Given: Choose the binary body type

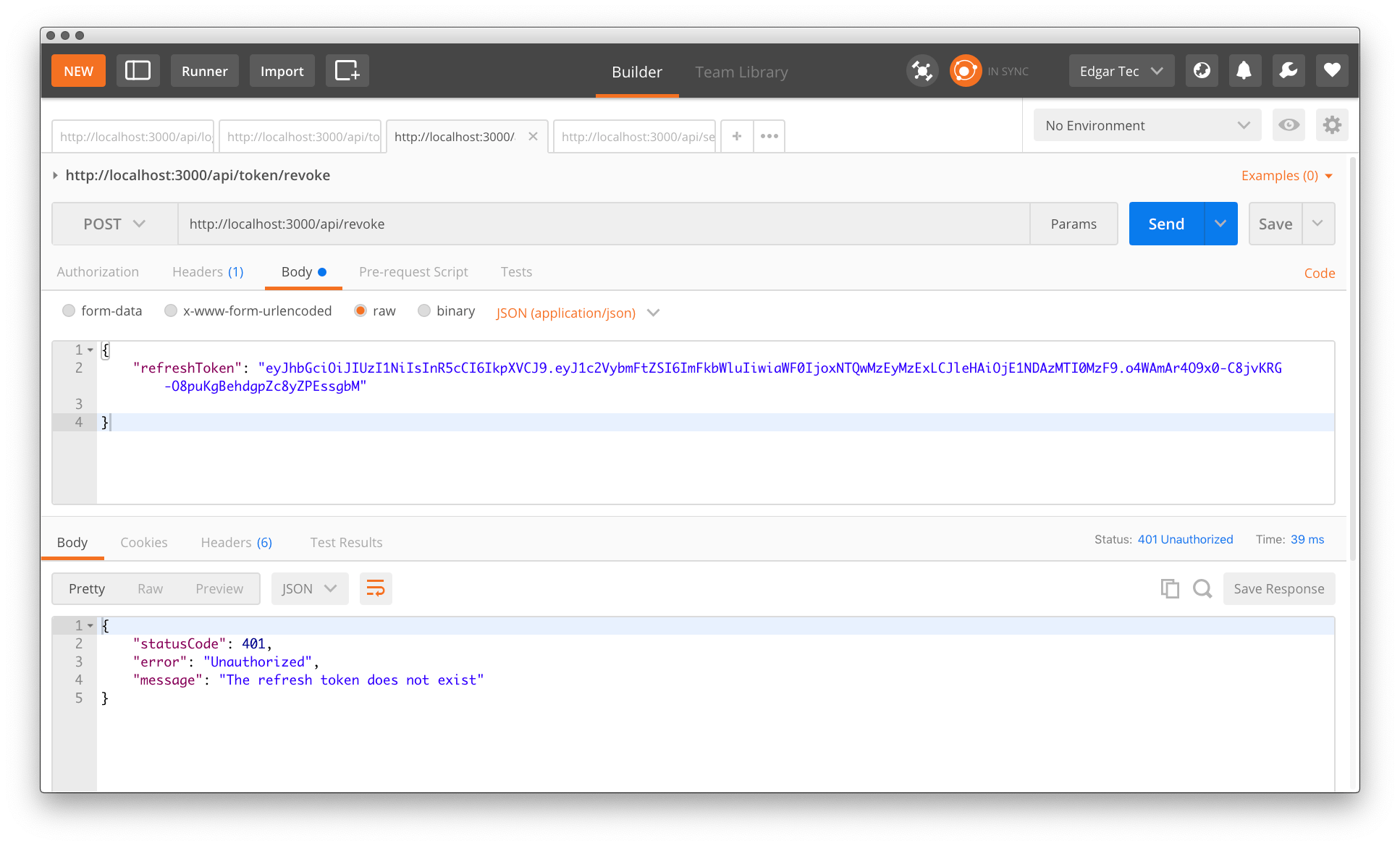Looking at the screenshot, I should (x=424, y=310).
